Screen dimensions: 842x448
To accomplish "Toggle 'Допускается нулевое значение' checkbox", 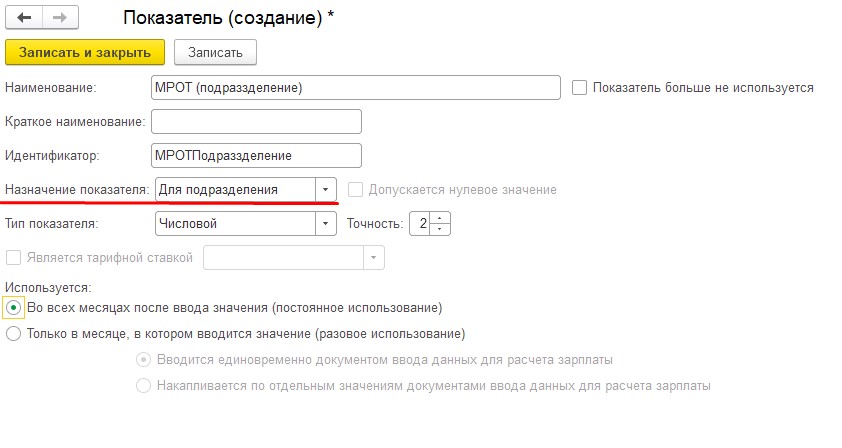I will pyautogui.click(x=355, y=190).
